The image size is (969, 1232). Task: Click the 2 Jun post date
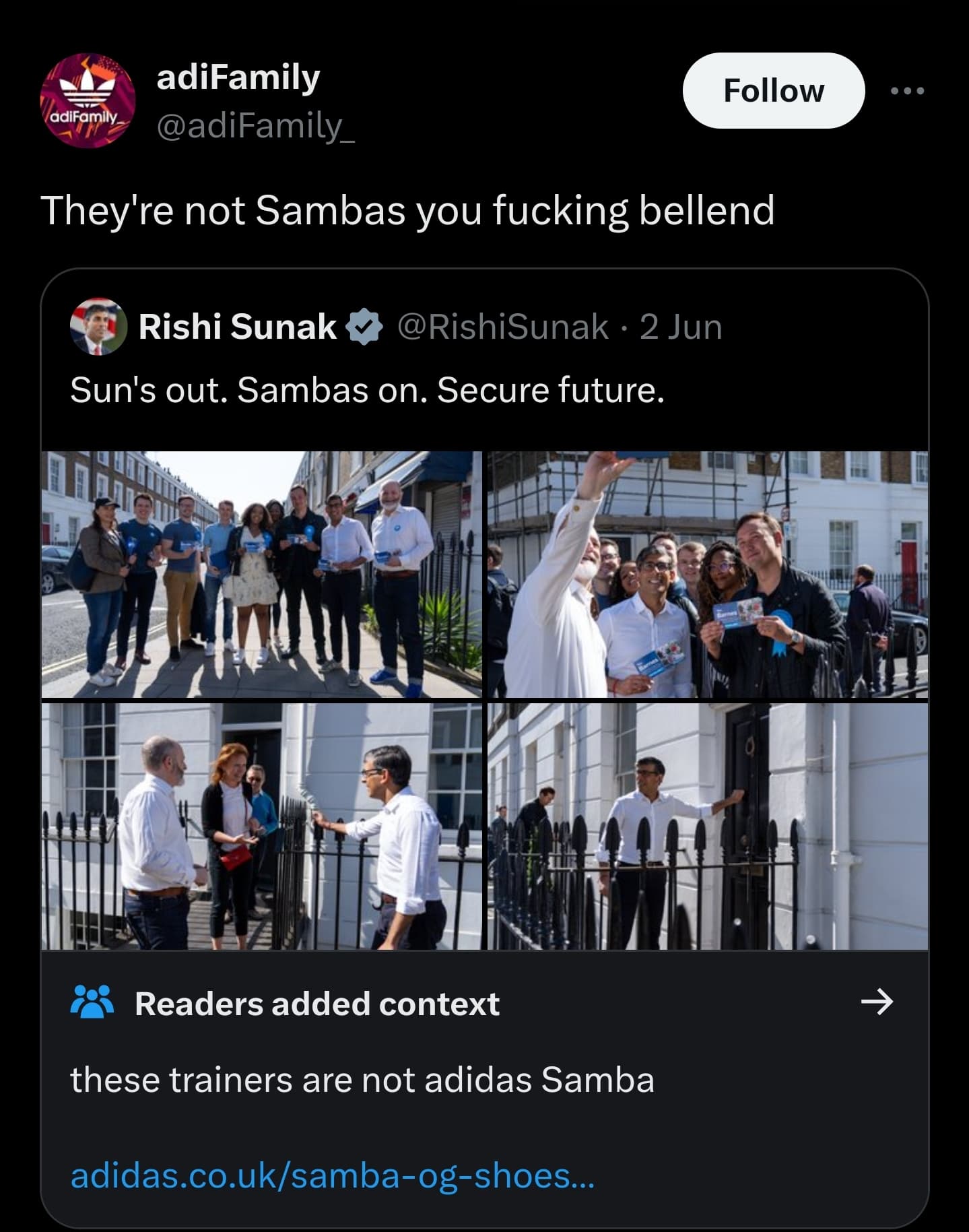pos(680,327)
